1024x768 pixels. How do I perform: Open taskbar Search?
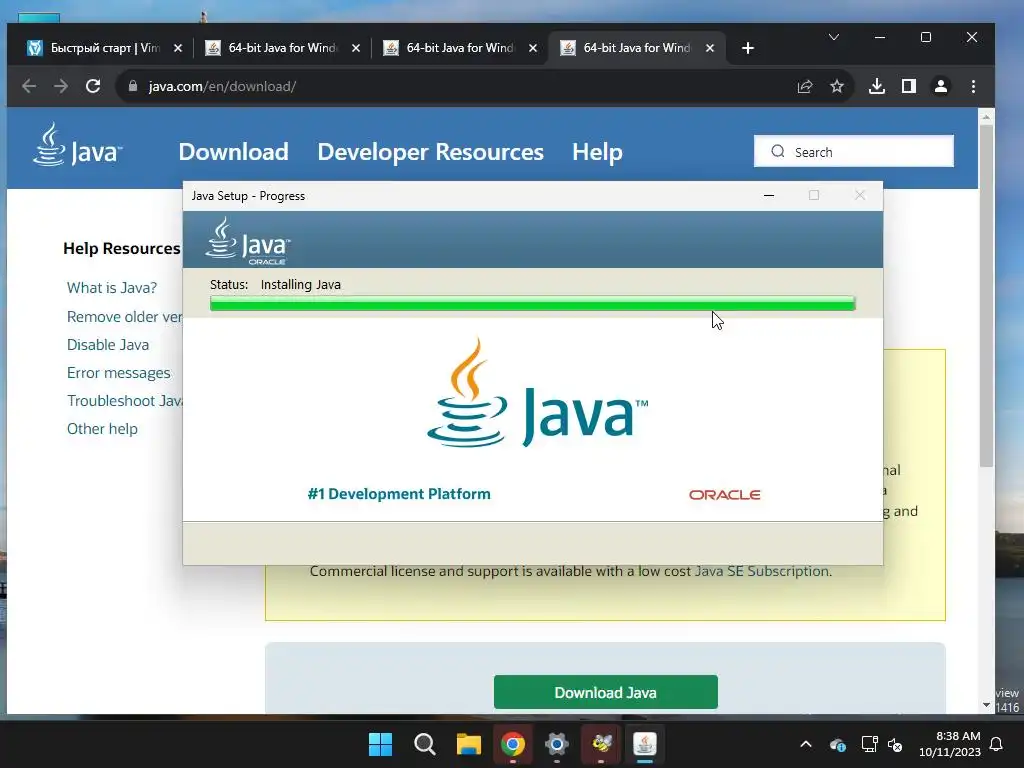[424, 744]
